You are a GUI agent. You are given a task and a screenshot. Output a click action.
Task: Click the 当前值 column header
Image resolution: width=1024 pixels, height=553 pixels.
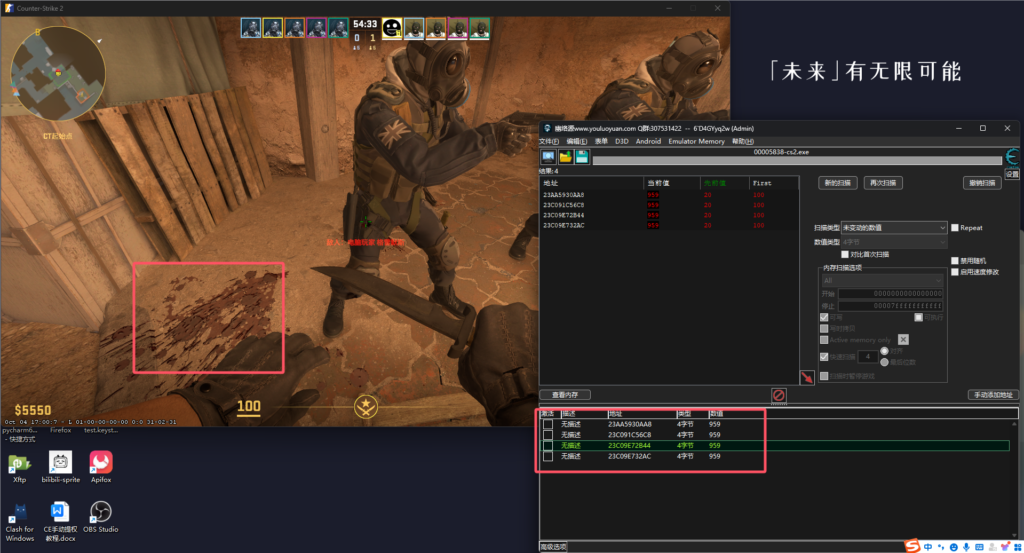coord(671,183)
